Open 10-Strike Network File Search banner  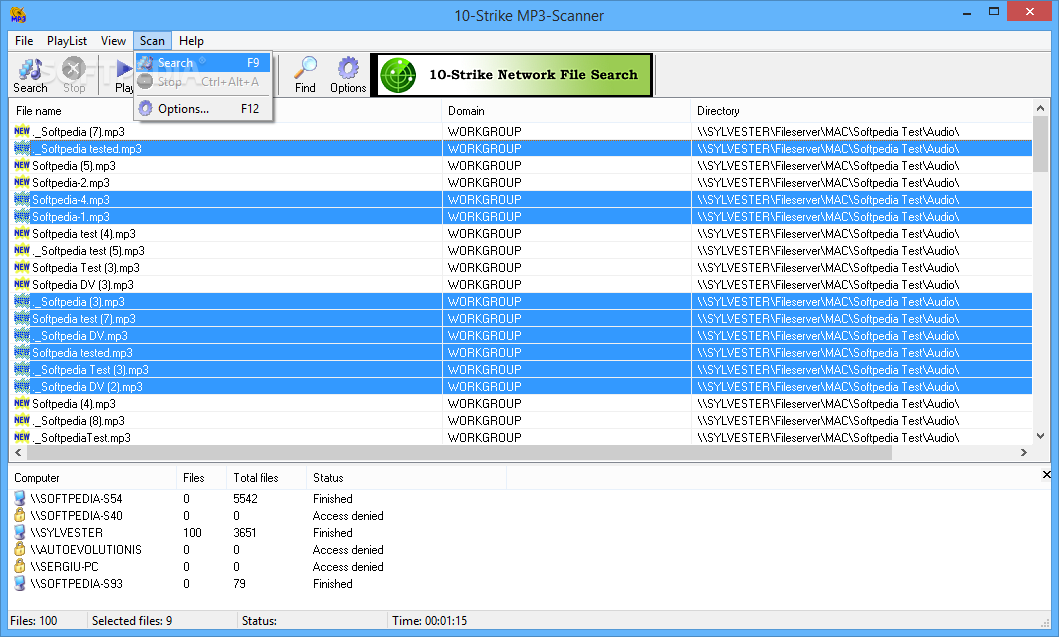pyautogui.click(x=511, y=75)
